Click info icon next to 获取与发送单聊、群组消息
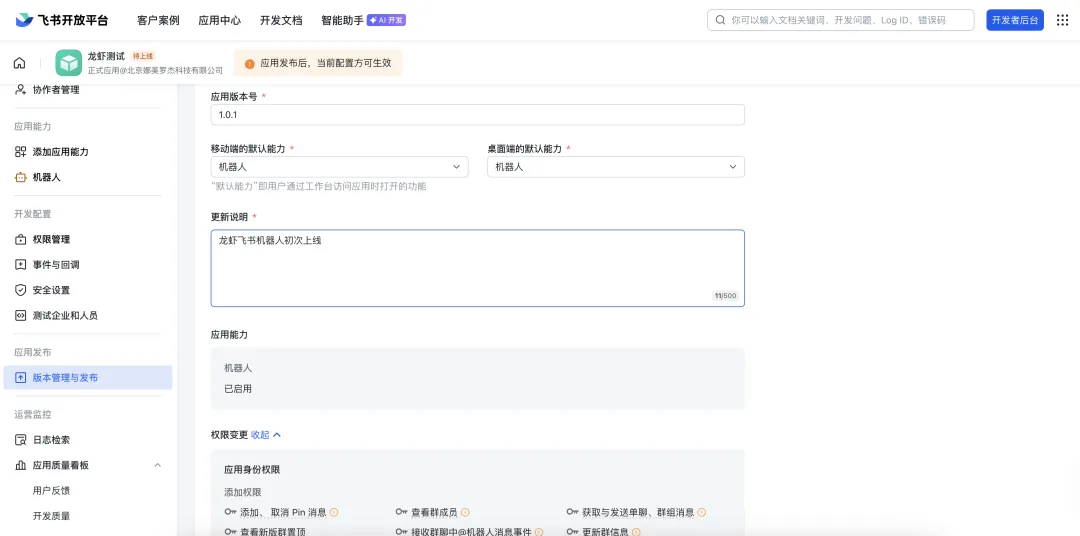This screenshot has height=536, width=1080. pos(702,512)
